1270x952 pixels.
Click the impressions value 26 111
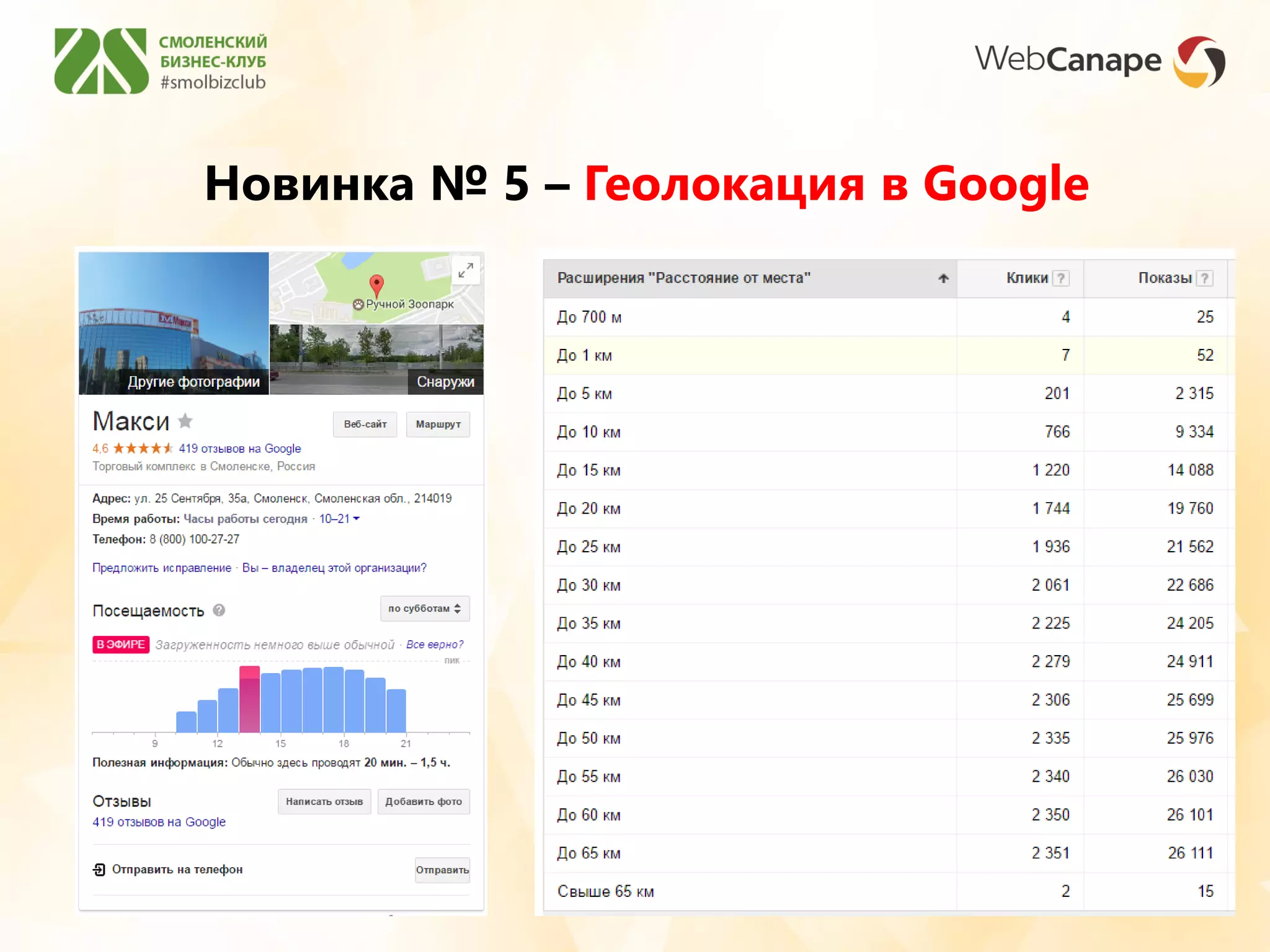[x=1191, y=853]
